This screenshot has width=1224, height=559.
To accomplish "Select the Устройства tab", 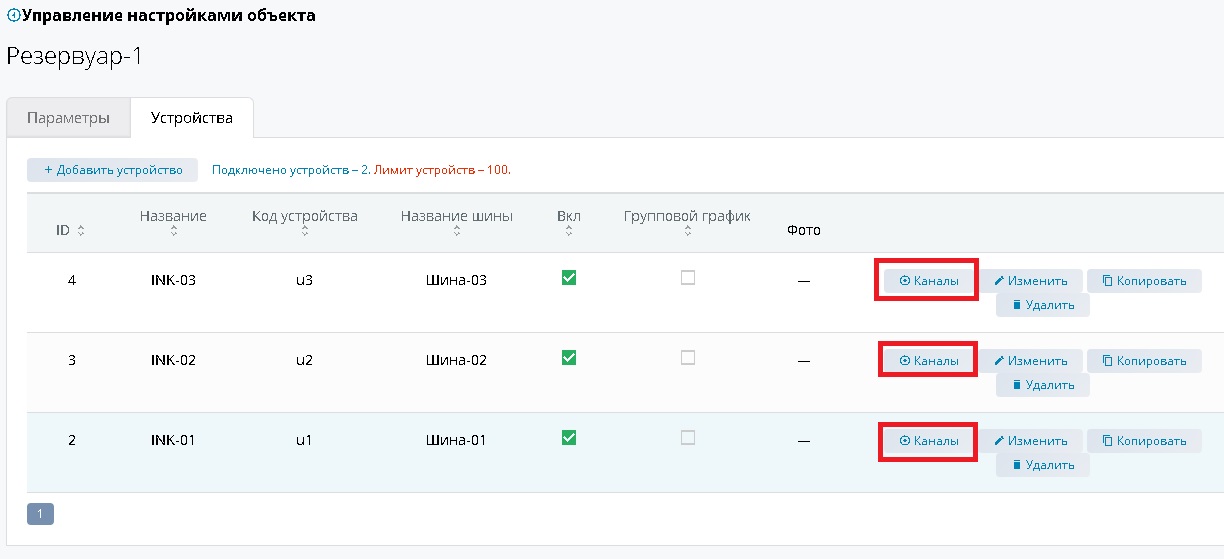I will (x=191, y=118).
